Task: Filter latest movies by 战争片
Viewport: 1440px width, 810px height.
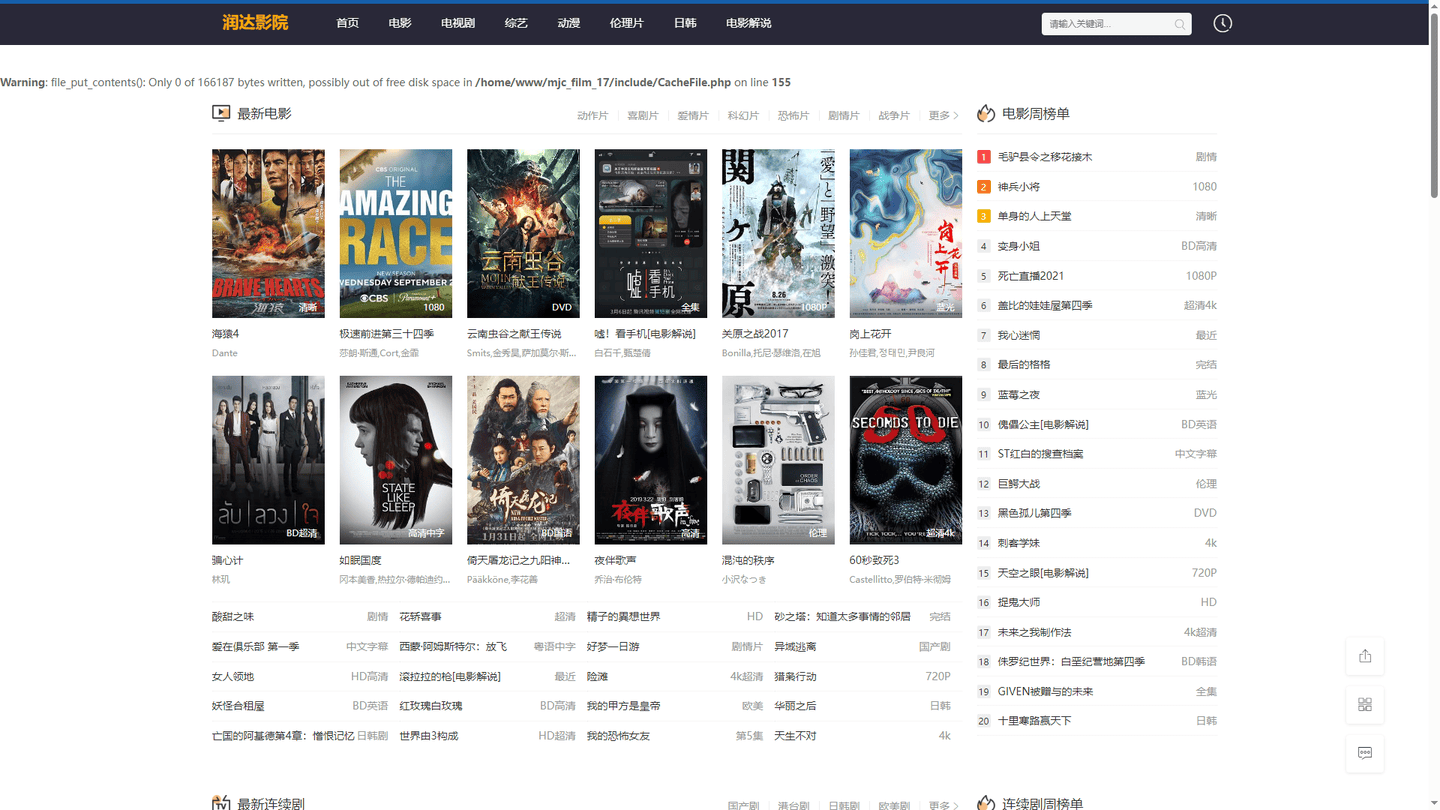Action: 894,116
